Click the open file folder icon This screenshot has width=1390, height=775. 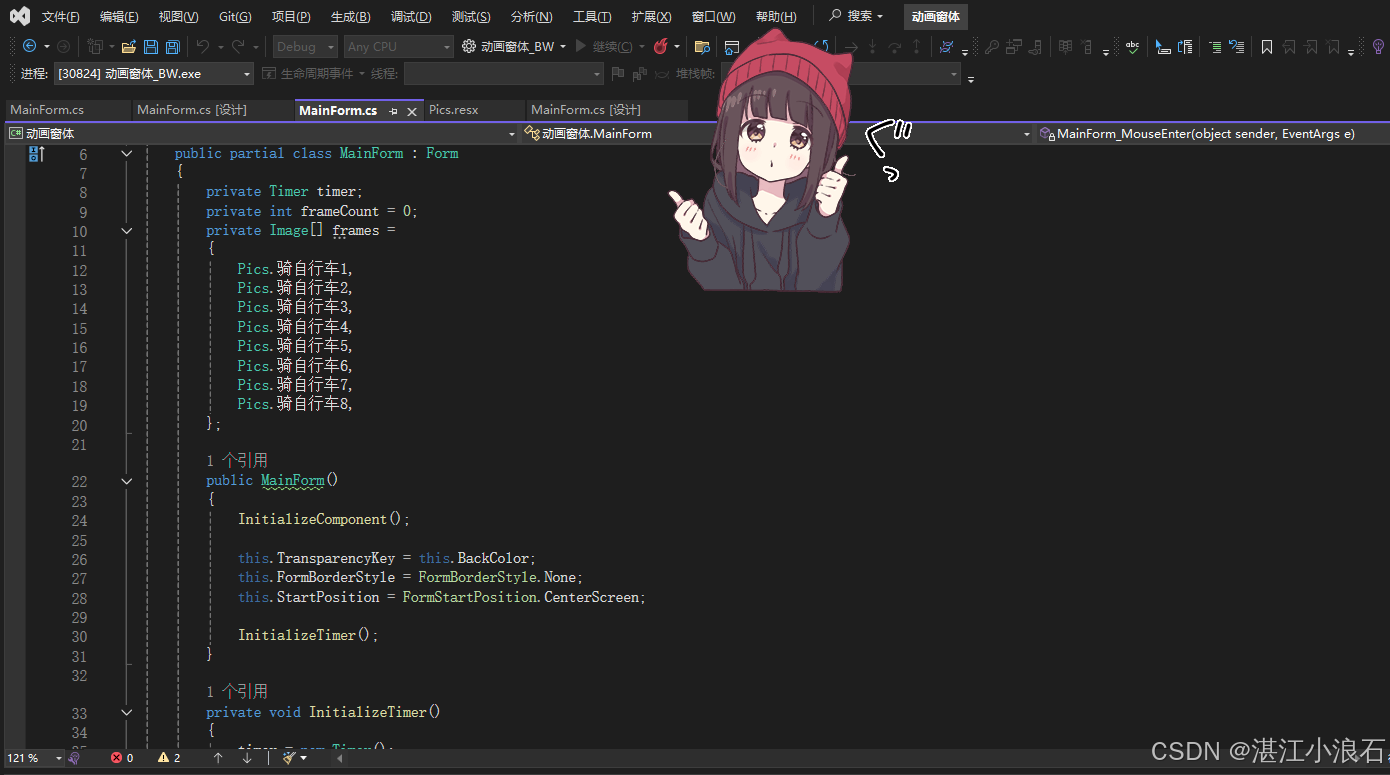pos(128,46)
